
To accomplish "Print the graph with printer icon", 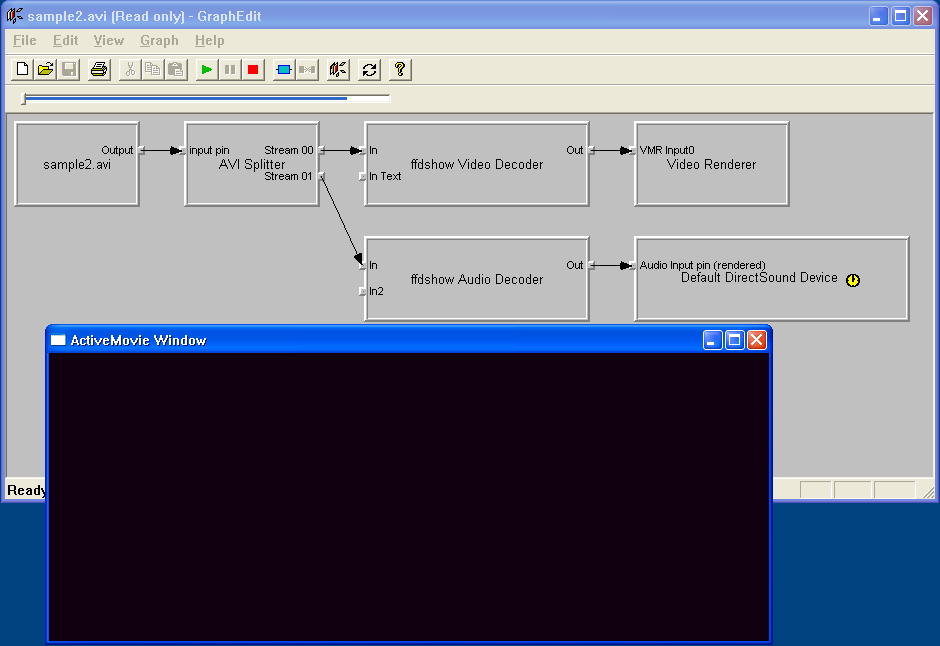I will [x=99, y=70].
